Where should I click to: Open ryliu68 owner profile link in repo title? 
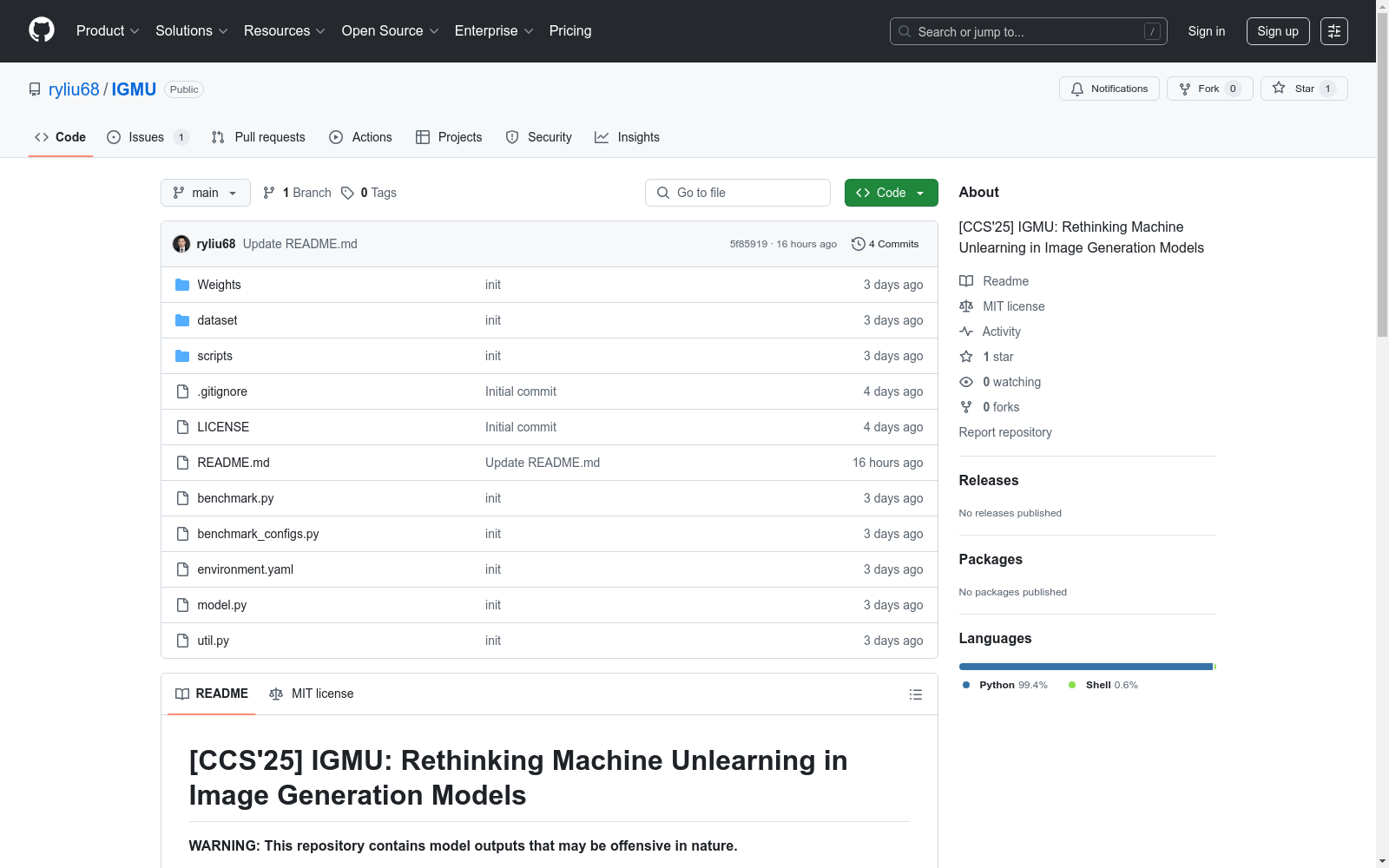point(74,89)
